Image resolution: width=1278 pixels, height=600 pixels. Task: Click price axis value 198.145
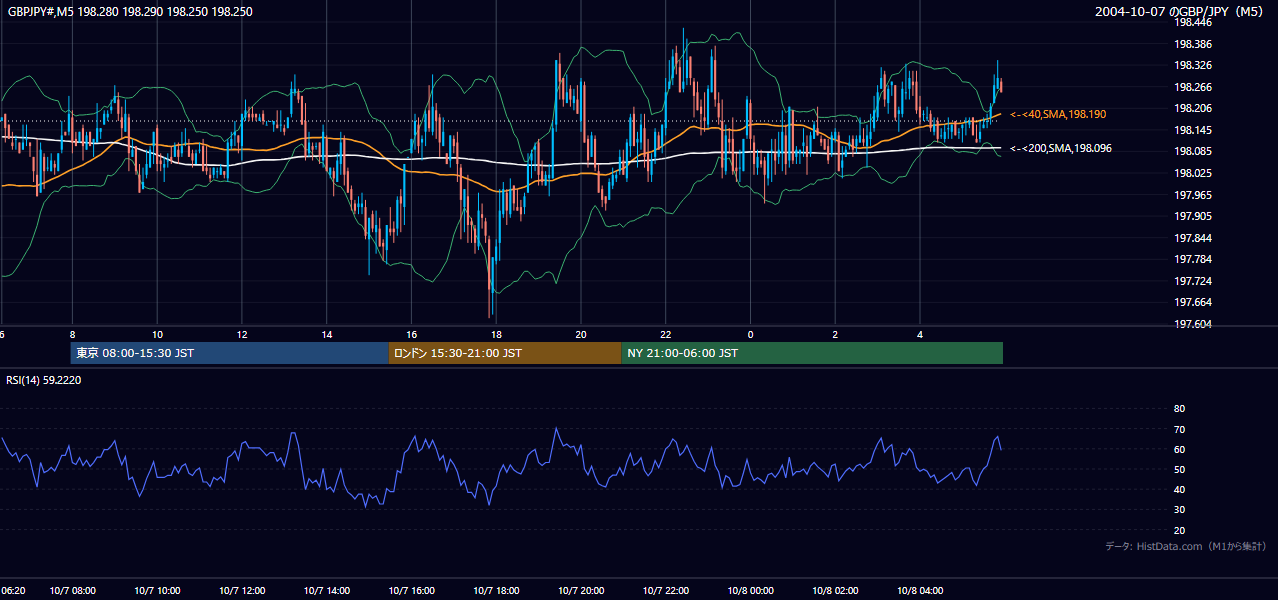[x=1193, y=130]
